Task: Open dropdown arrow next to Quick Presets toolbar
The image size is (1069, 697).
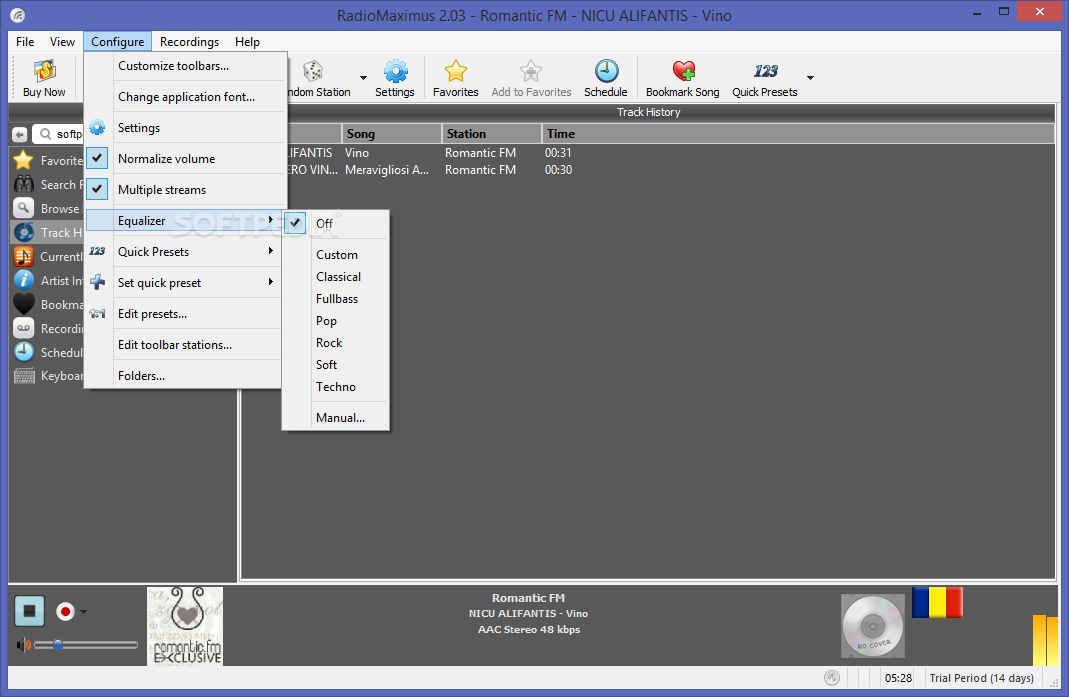Action: (810, 78)
